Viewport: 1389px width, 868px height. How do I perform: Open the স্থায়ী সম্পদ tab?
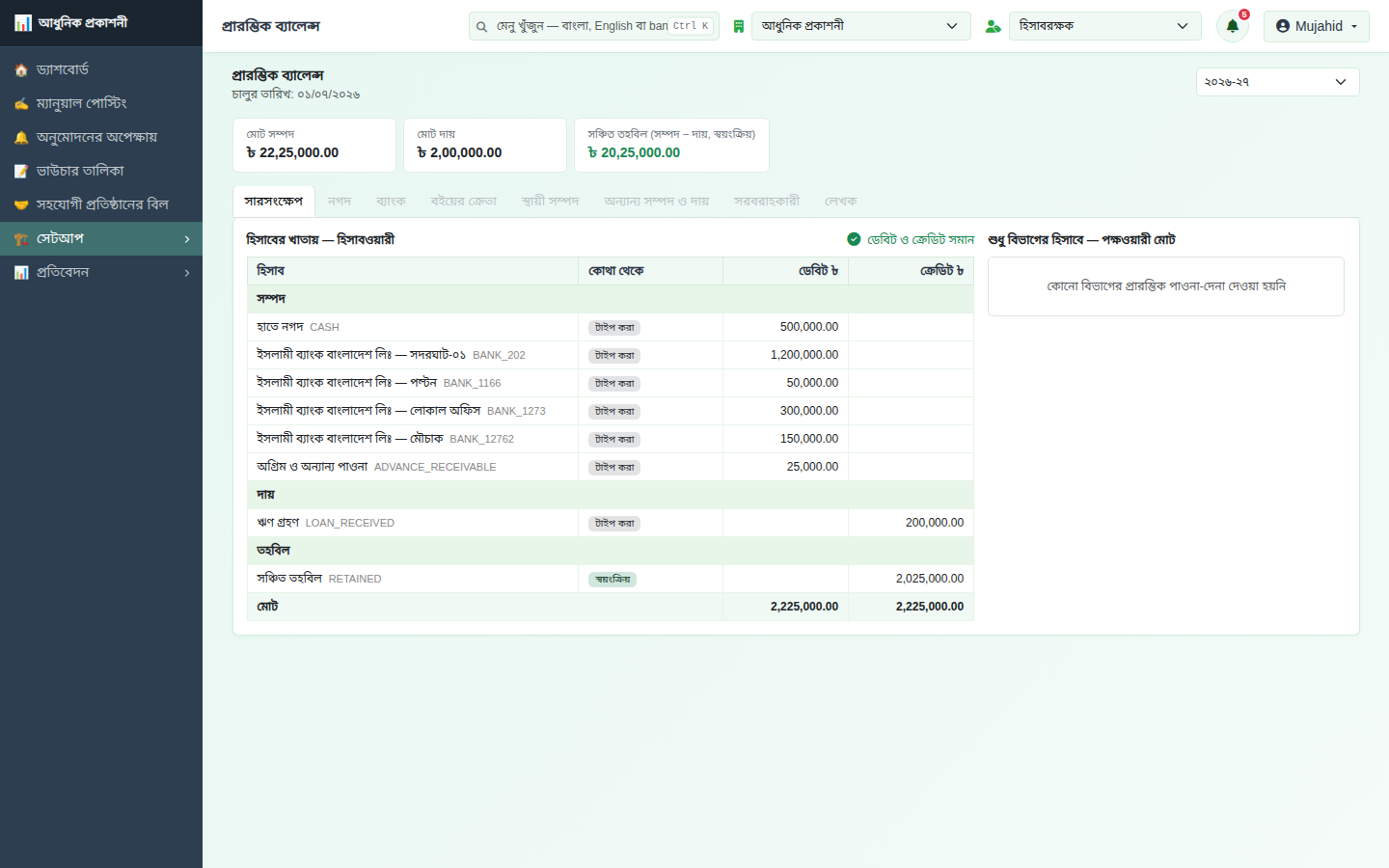point(550,202)
